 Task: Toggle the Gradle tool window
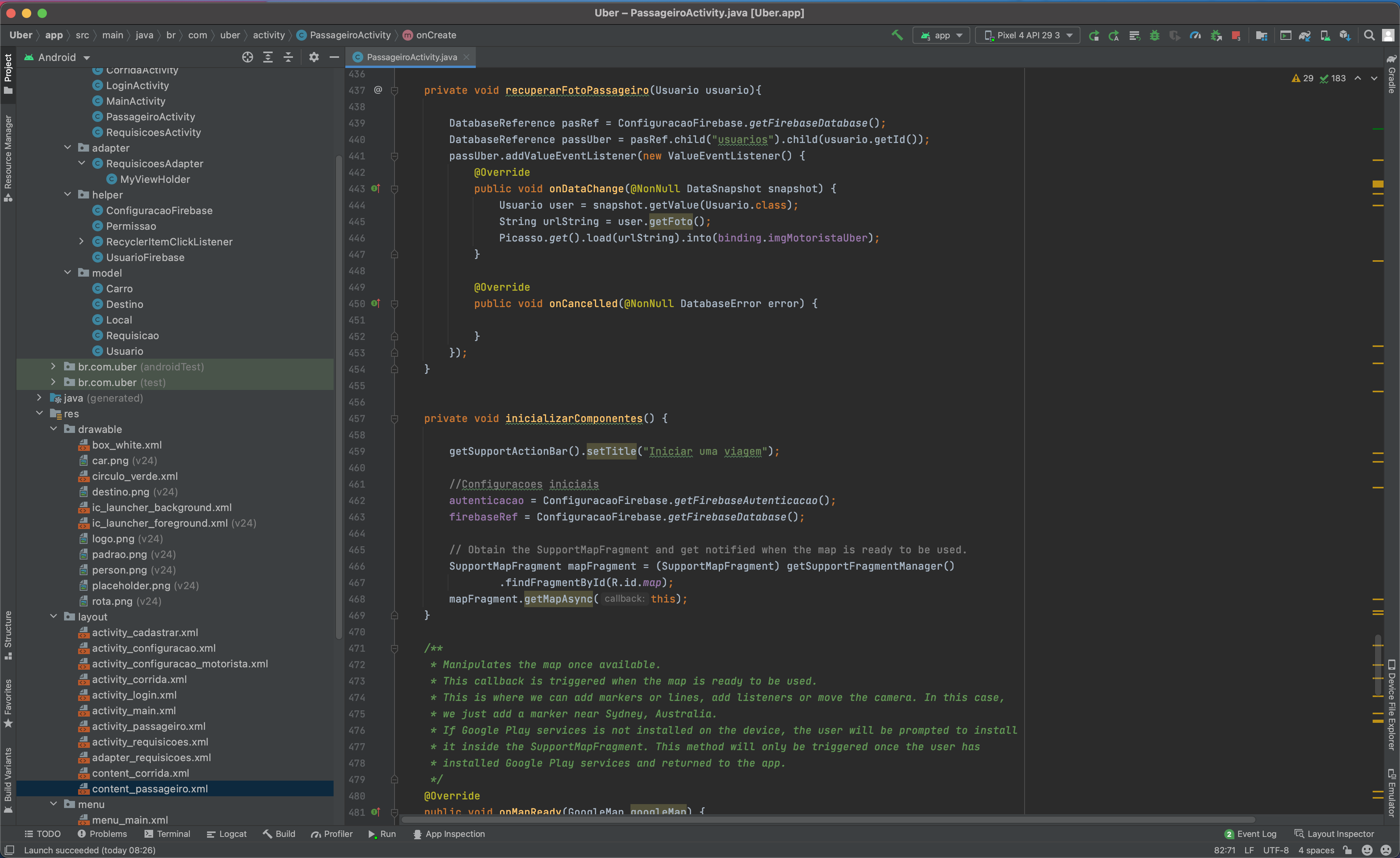coord(1391,80)
